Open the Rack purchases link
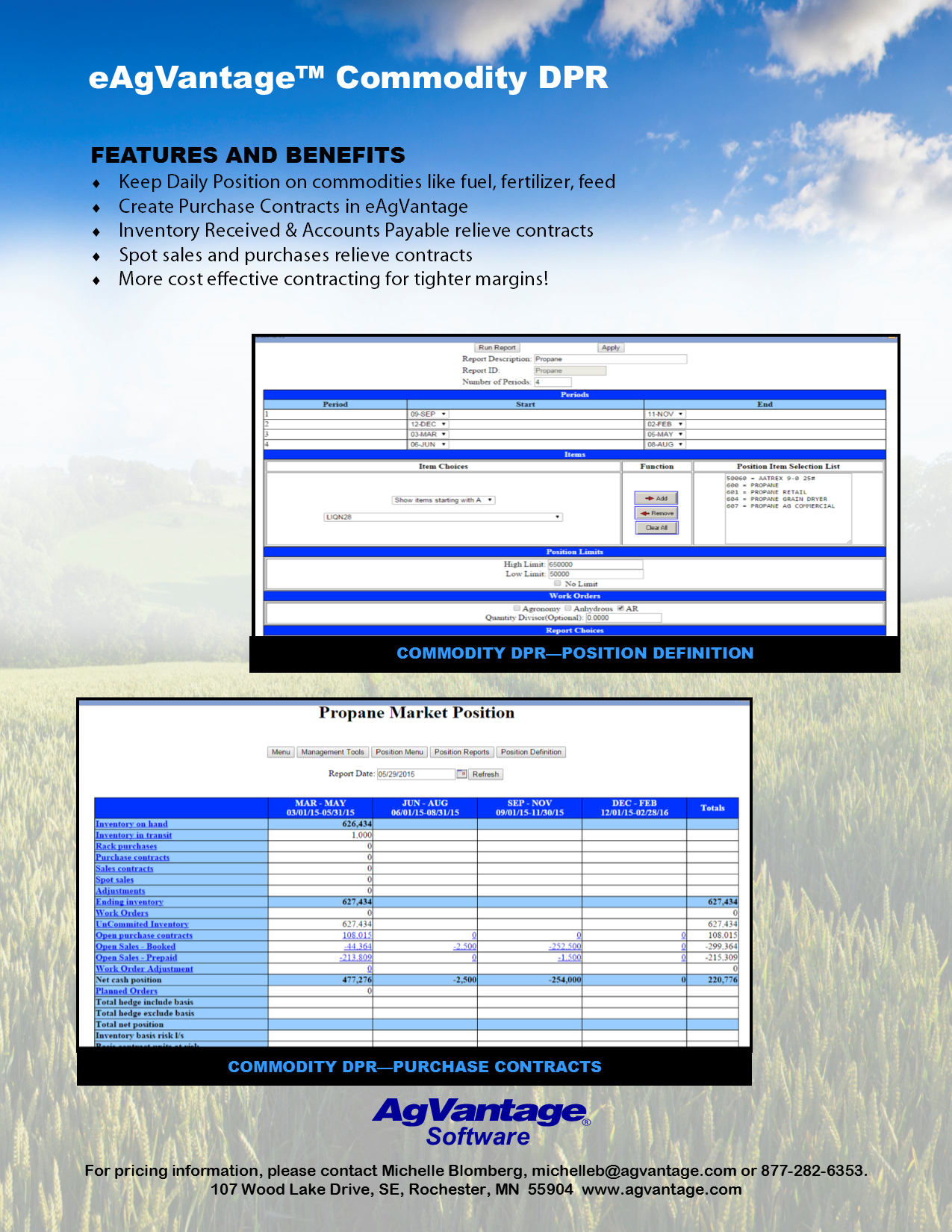Screen dimensions: 952x1232 pyautogui.click(x=126, y=847)
